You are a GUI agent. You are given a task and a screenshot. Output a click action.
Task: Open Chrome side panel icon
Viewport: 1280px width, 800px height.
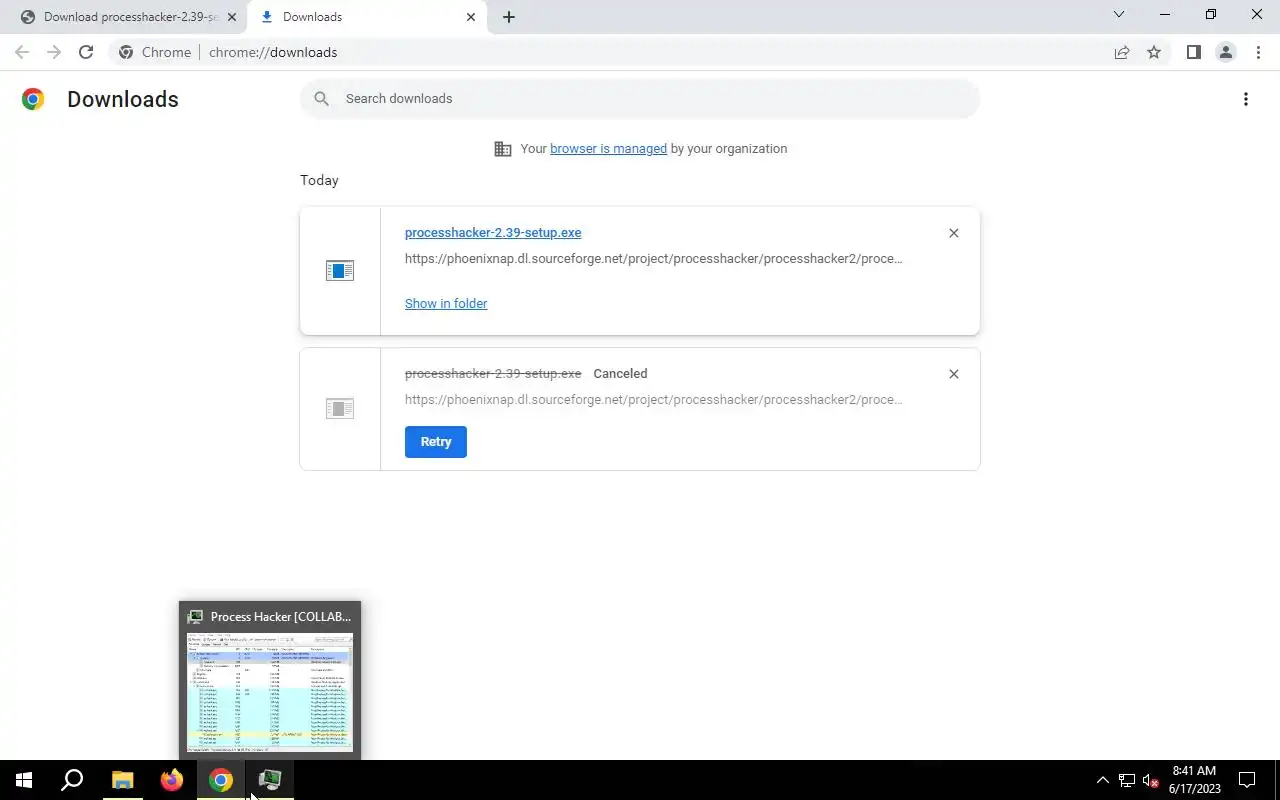click(1193, 52)
